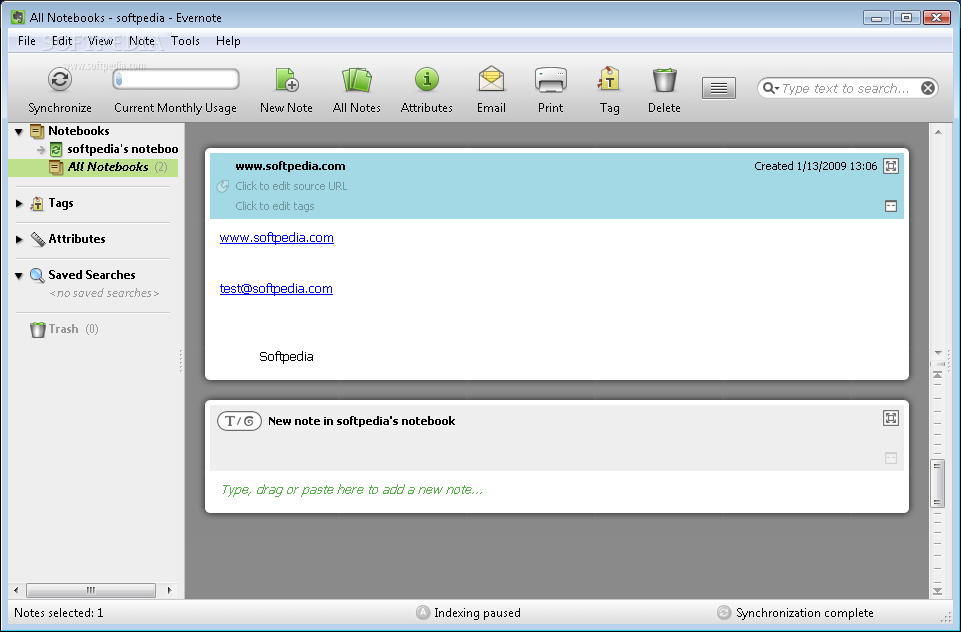Open the test@softpedia.com email link
The width and height of the screenshot is (961, 632).
[x=276, y=289]
